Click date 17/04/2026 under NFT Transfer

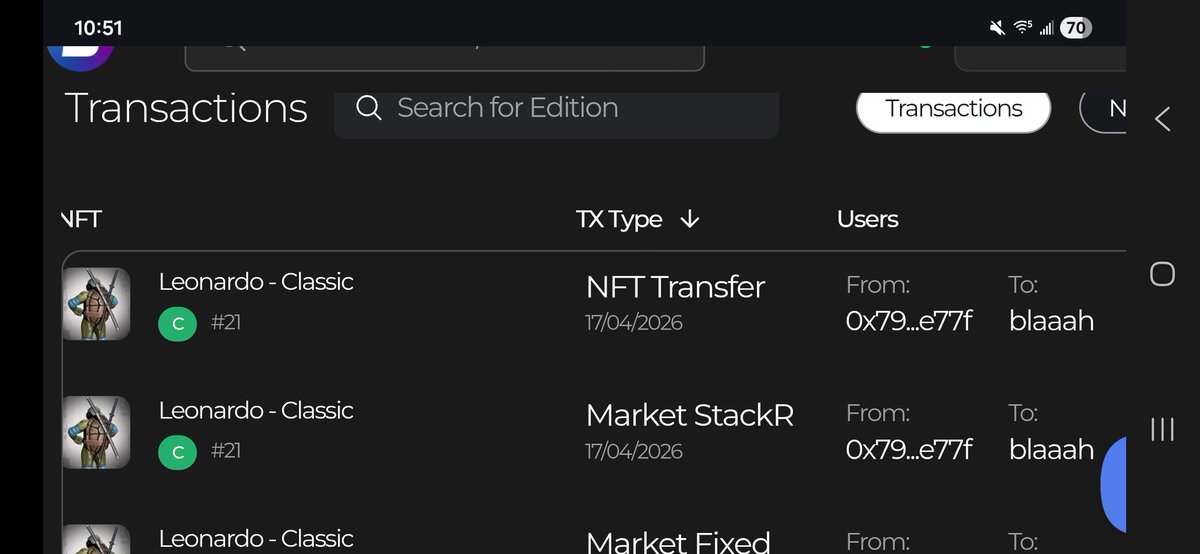coord(634,323)
